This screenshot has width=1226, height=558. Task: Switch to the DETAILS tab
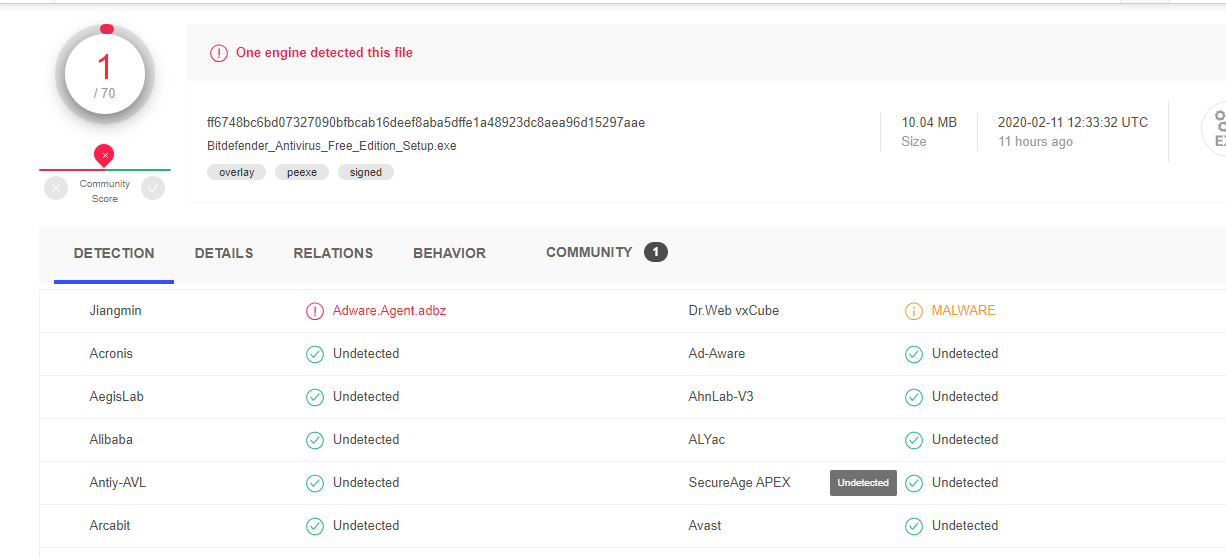tap(224, 253)
